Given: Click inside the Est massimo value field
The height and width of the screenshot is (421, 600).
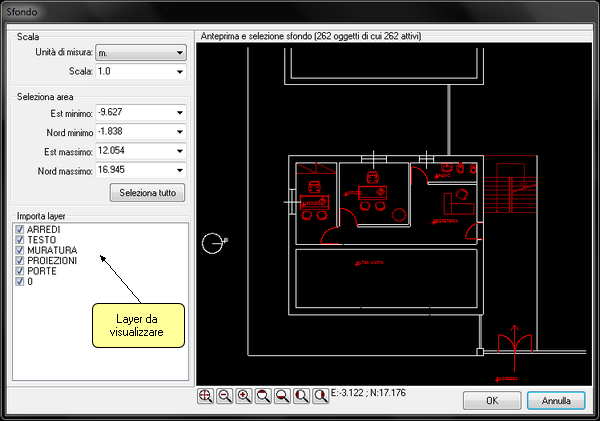Looking at the screenshot, I should click(x=130, y=151).
